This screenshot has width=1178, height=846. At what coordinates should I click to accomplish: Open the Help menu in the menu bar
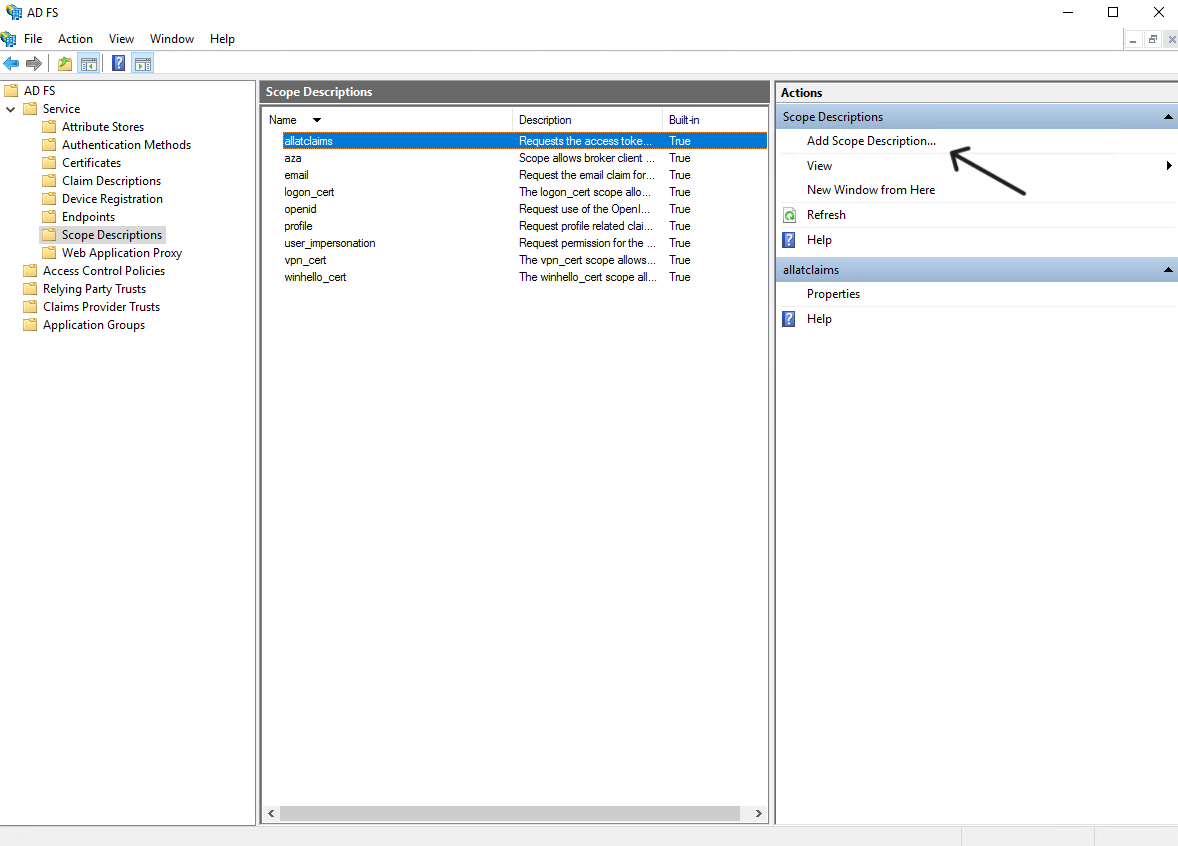[x=222, y=39]
